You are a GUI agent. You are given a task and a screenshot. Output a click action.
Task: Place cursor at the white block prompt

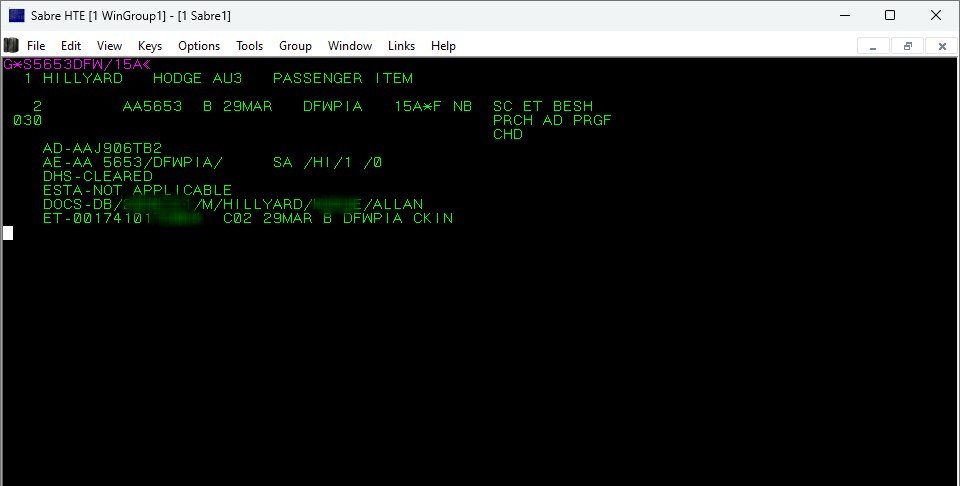pyautogui.click(x=8, y=233)
